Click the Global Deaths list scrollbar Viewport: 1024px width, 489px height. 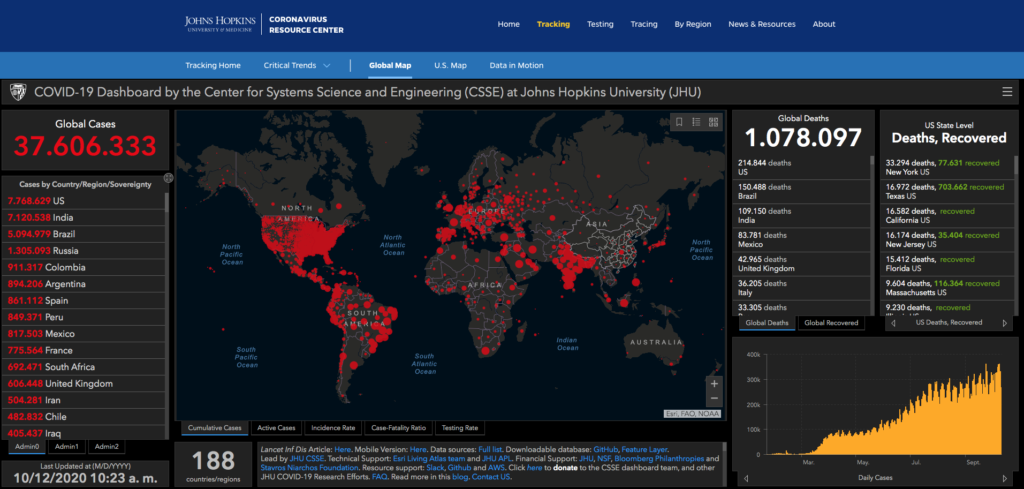click(872, 235)
